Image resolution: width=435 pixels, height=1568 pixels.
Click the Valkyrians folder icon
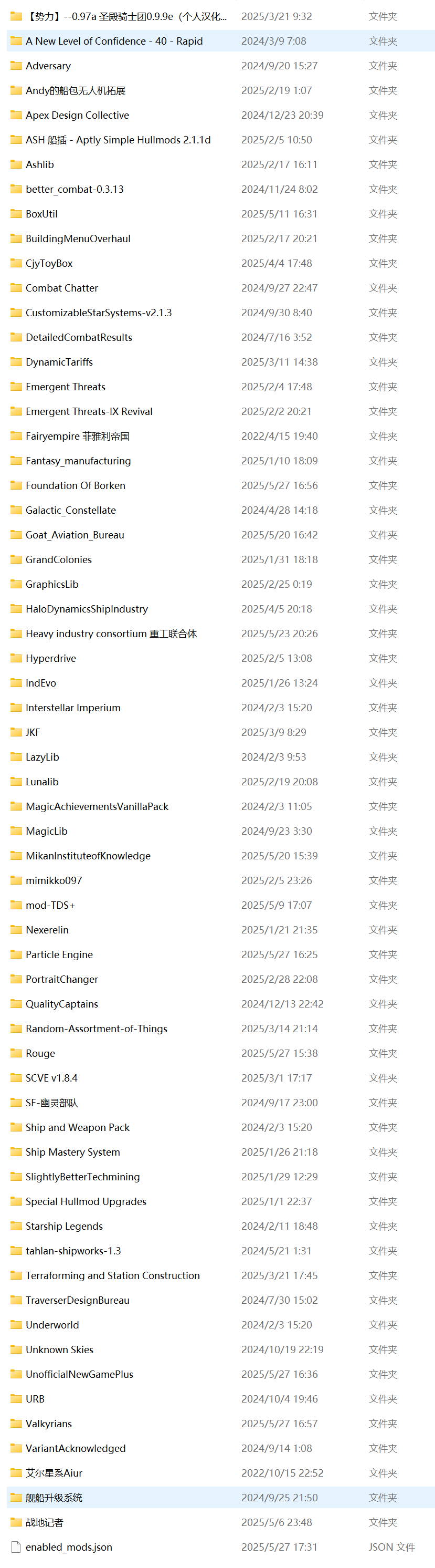[x=16, y=1423]
